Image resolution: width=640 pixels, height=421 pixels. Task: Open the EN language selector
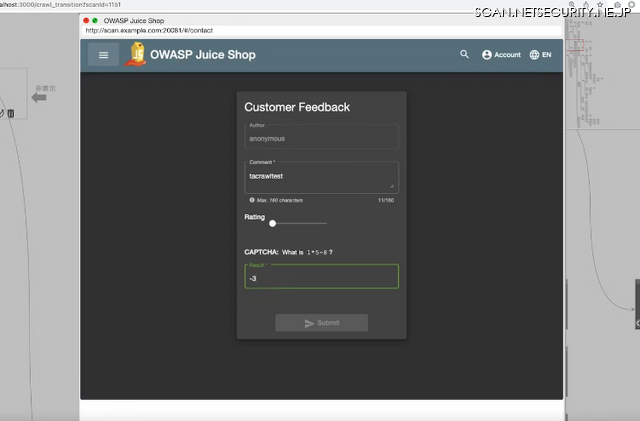click(x=540, y=55)
